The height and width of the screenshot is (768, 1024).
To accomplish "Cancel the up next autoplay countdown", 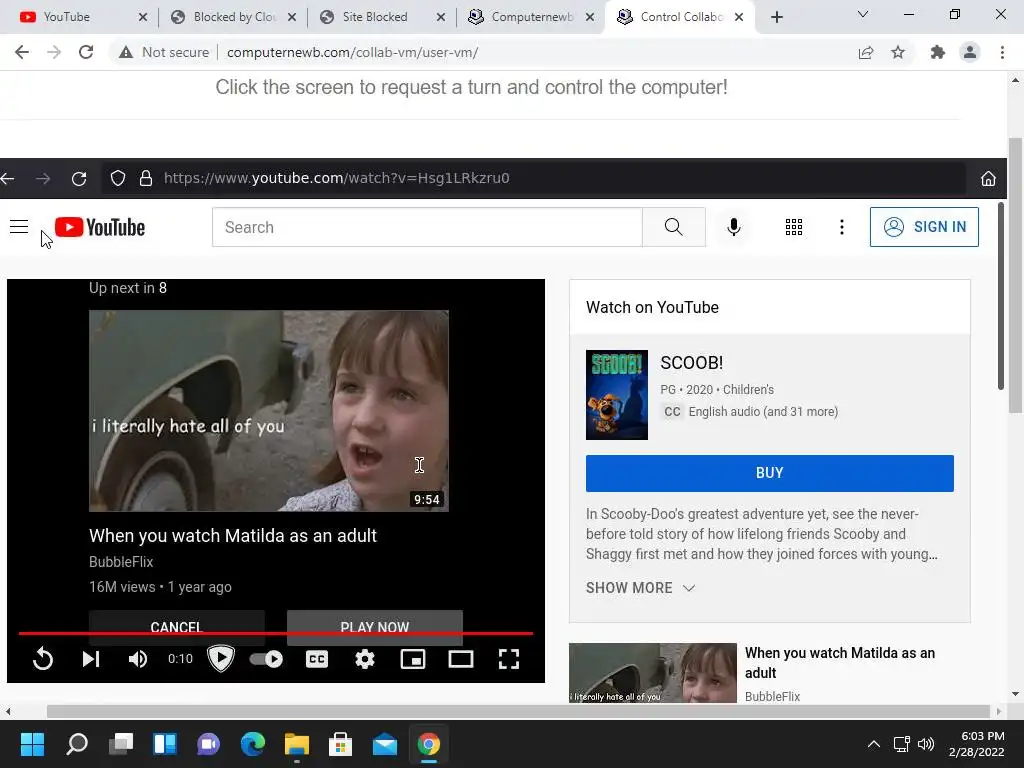I will point(176,627).
